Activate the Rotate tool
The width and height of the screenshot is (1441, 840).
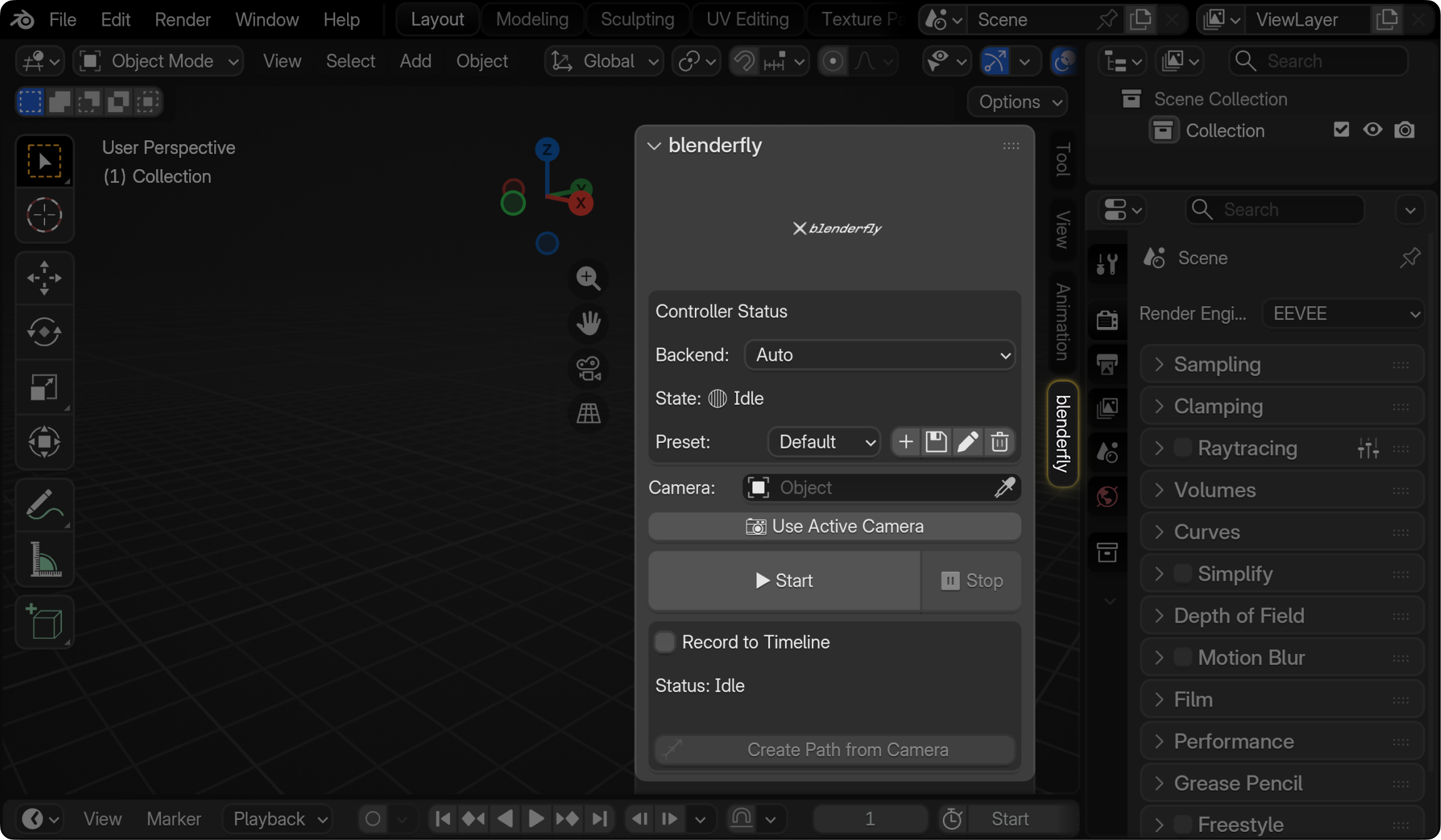(x=44, y=332)
